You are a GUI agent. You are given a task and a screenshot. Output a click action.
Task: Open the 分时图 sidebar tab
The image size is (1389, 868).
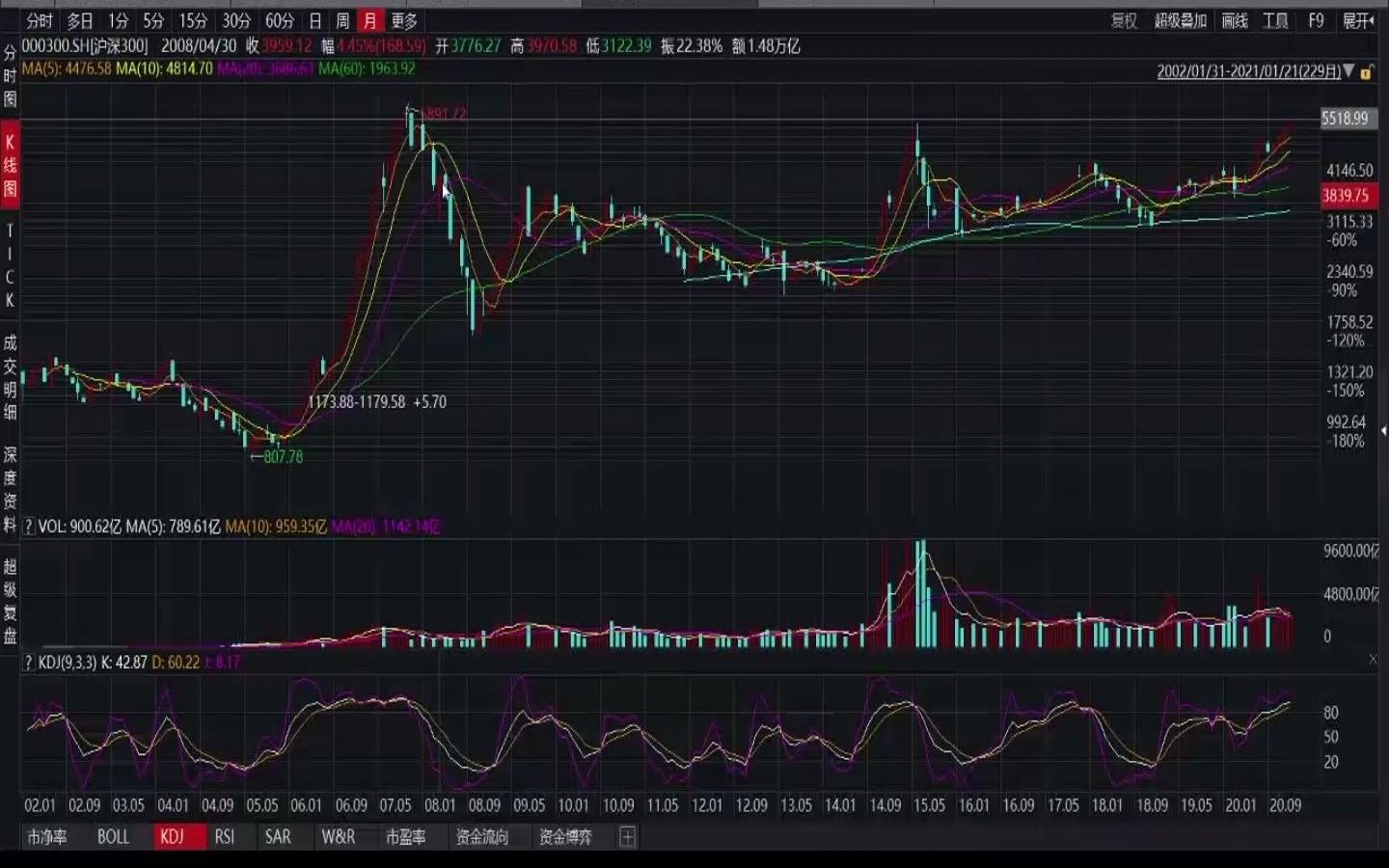pyautogui.click(x=10, y=76)
